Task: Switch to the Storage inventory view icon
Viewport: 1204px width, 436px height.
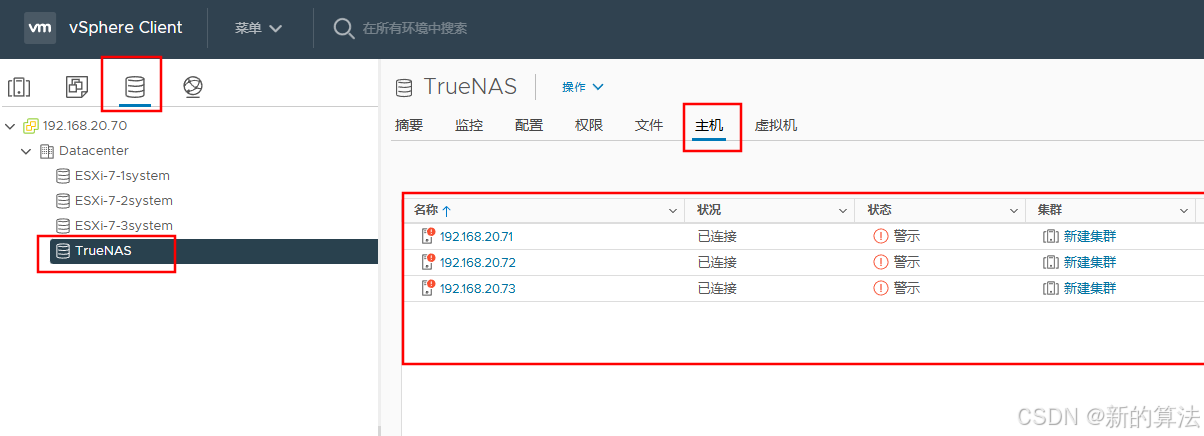Action: pyautogui.click(x=135, y=87)
